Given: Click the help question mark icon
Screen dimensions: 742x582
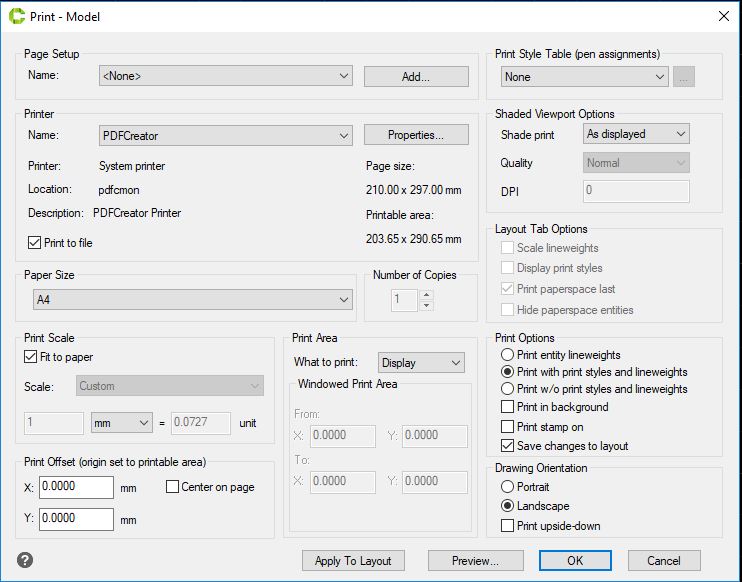Looking at the screenshot, I should (22, 559).
